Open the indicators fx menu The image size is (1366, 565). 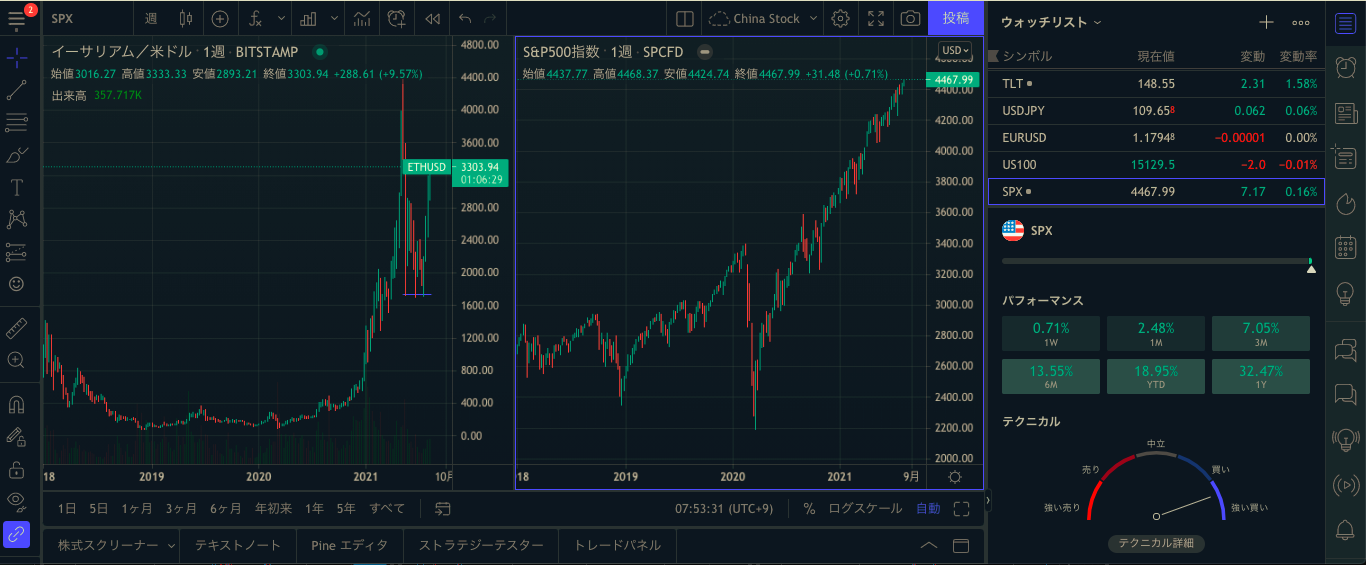256,18
